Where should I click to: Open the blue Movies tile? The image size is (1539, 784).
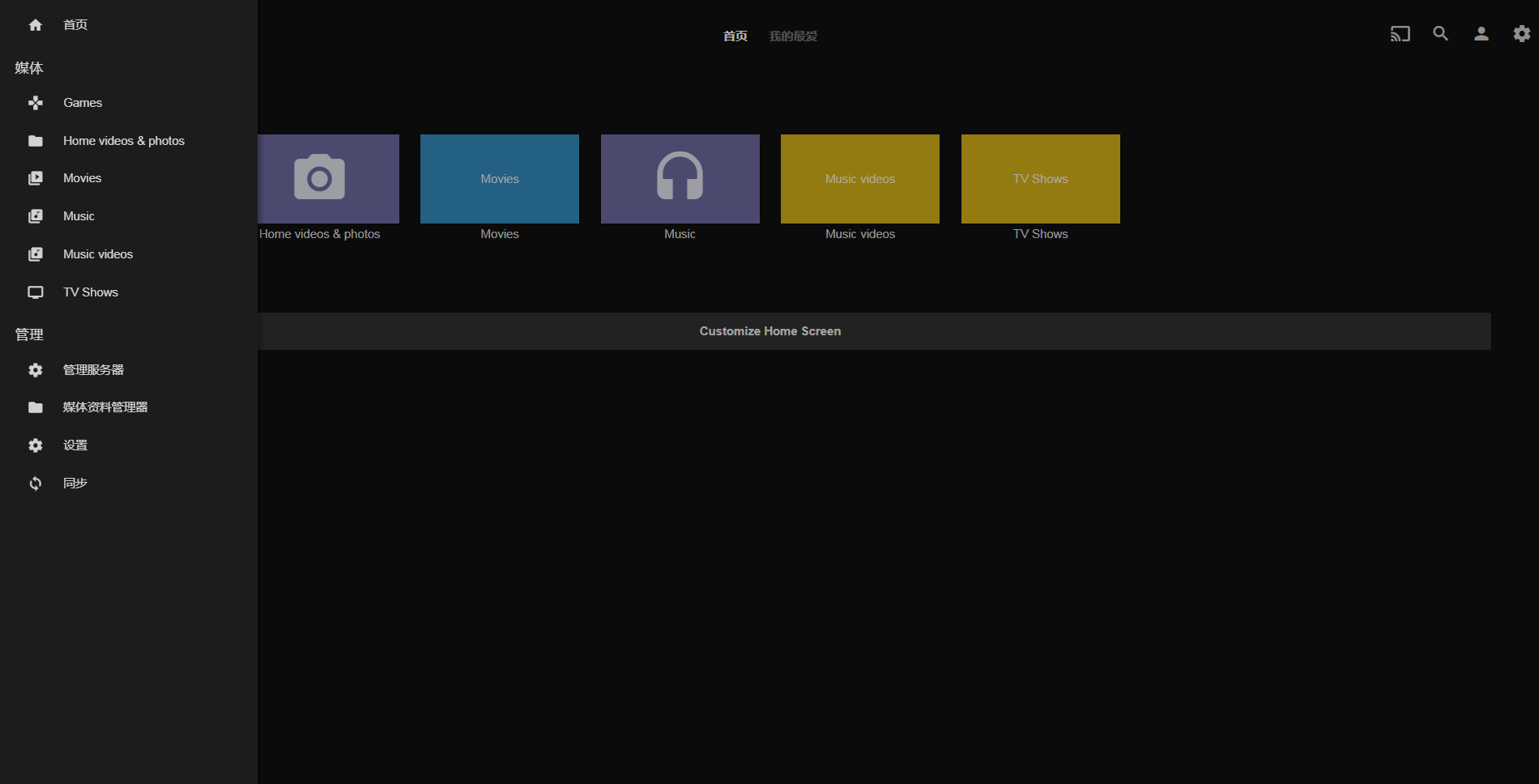pyautogui.click(x=500, y=179)
